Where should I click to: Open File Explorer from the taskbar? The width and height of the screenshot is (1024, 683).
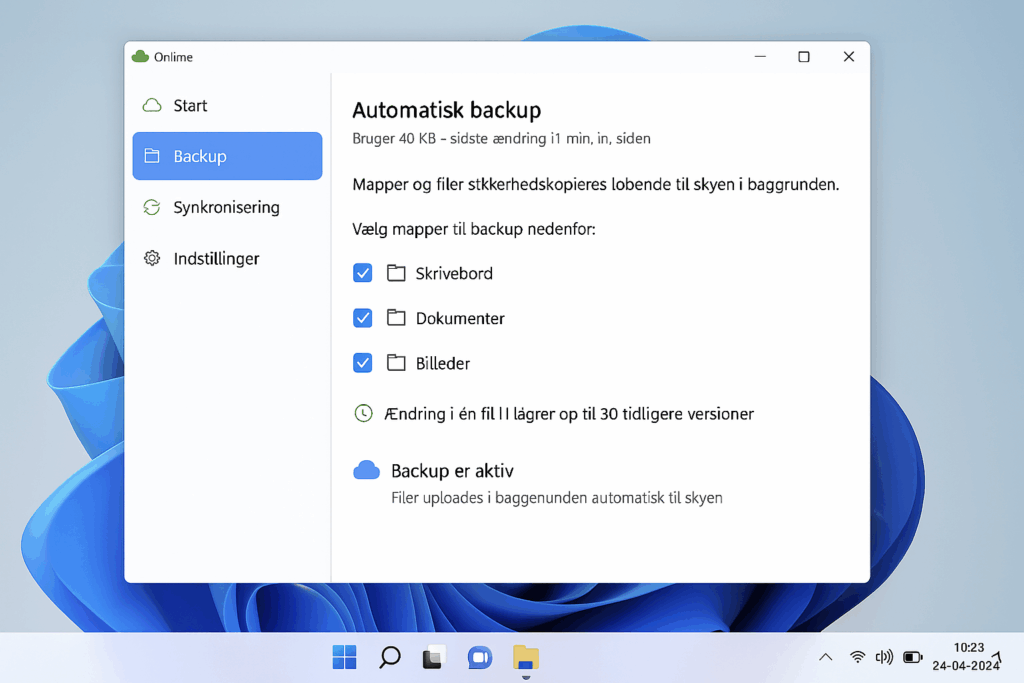coord(526,657)
